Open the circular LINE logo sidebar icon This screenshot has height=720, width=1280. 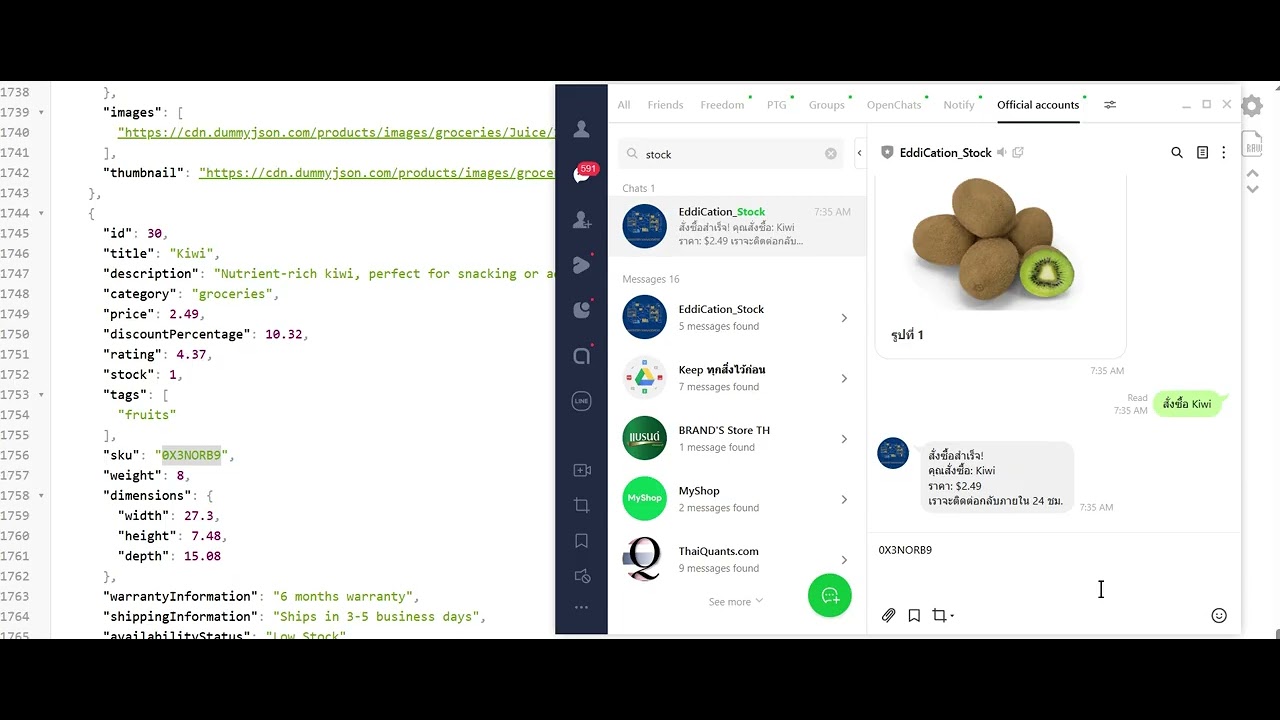[582, 401]
